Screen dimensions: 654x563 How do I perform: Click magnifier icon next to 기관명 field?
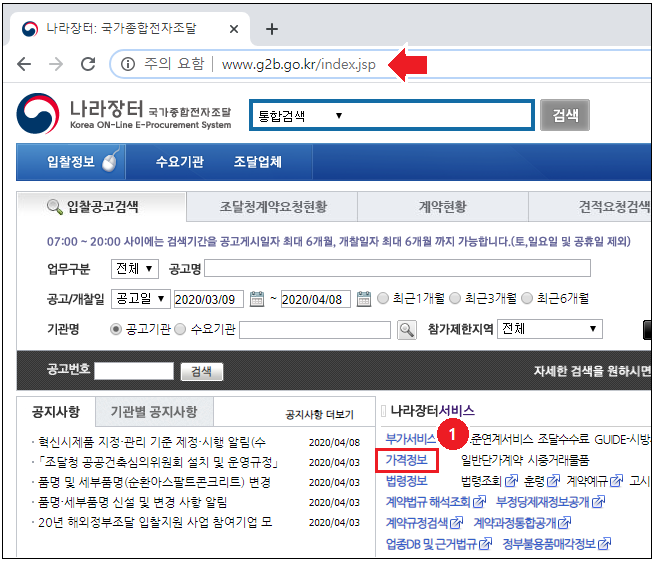407,330
